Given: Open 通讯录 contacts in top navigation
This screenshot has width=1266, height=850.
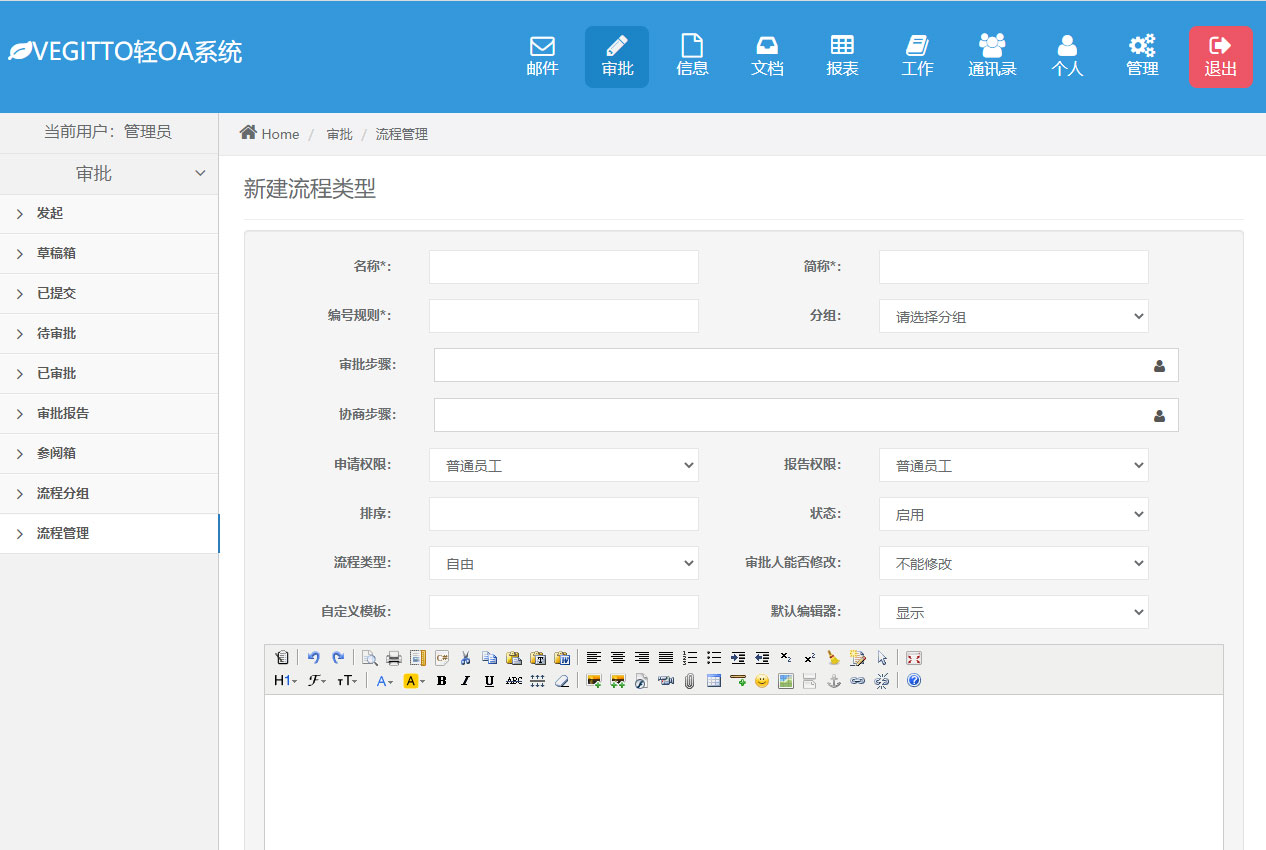Looking at the screenshot, I should click(x=992, y=57).
